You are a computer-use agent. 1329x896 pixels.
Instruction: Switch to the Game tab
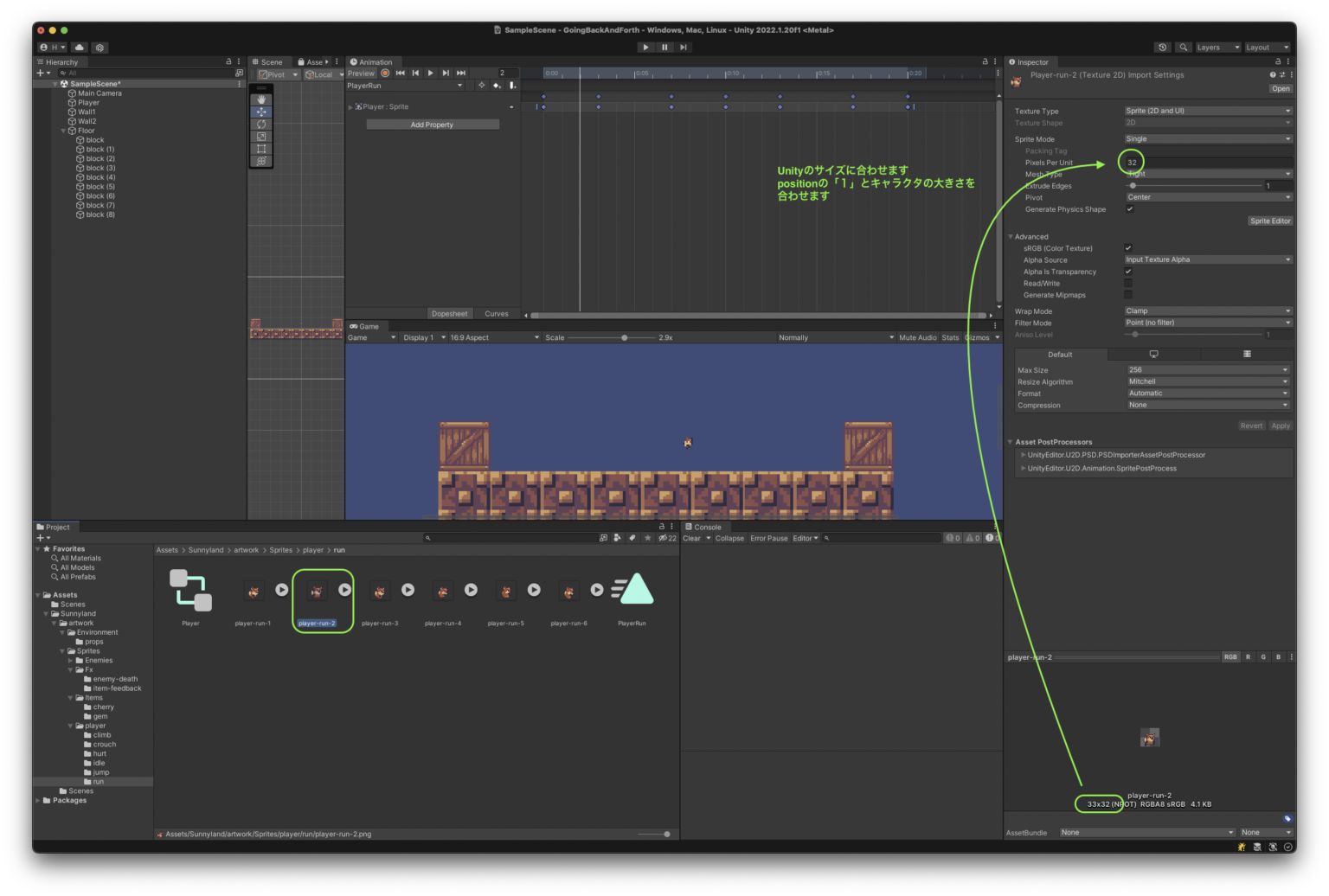coord(367,326)
